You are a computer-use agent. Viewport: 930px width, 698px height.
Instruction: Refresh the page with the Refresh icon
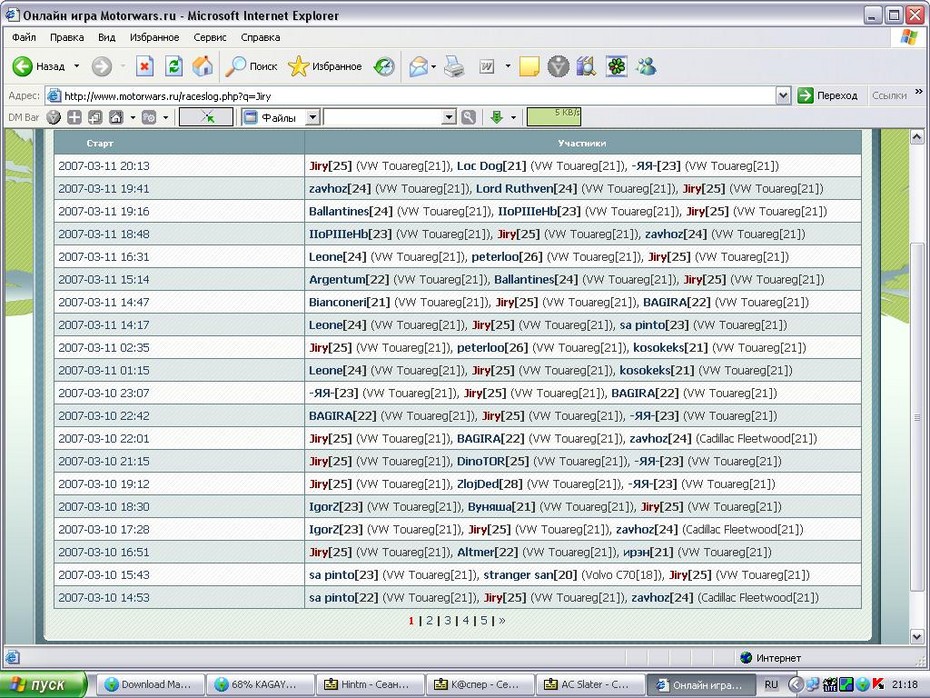coord(174,67)
